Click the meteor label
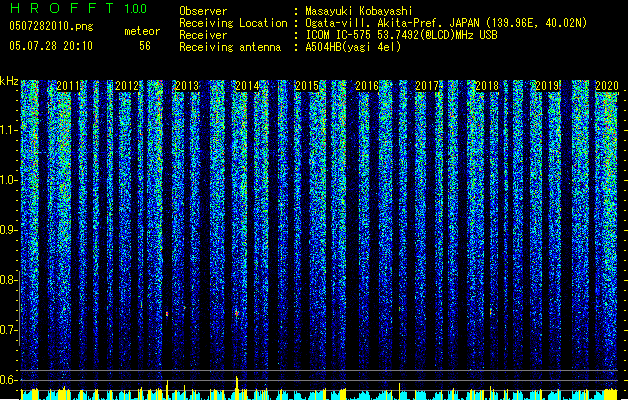The height and width of the screenshot is (400, 629). pyautogui.click(x=142, y=31)
